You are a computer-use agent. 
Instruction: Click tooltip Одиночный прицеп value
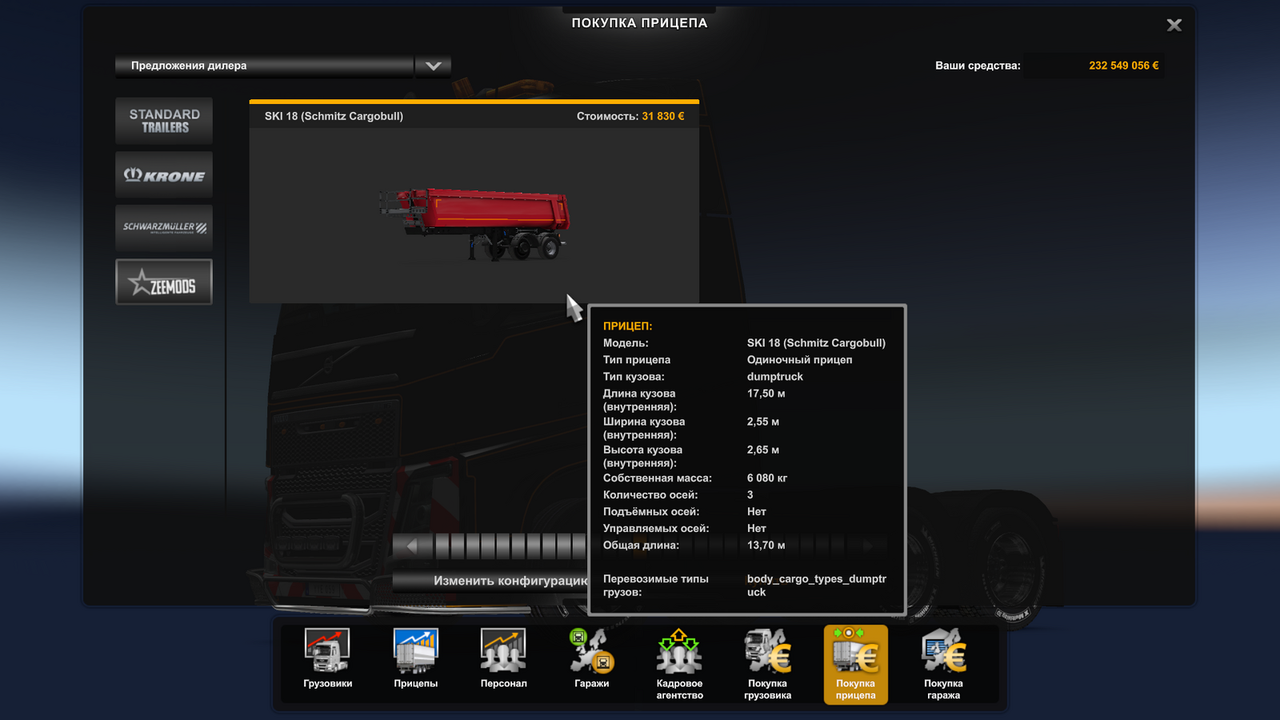[x=800, y=360]
